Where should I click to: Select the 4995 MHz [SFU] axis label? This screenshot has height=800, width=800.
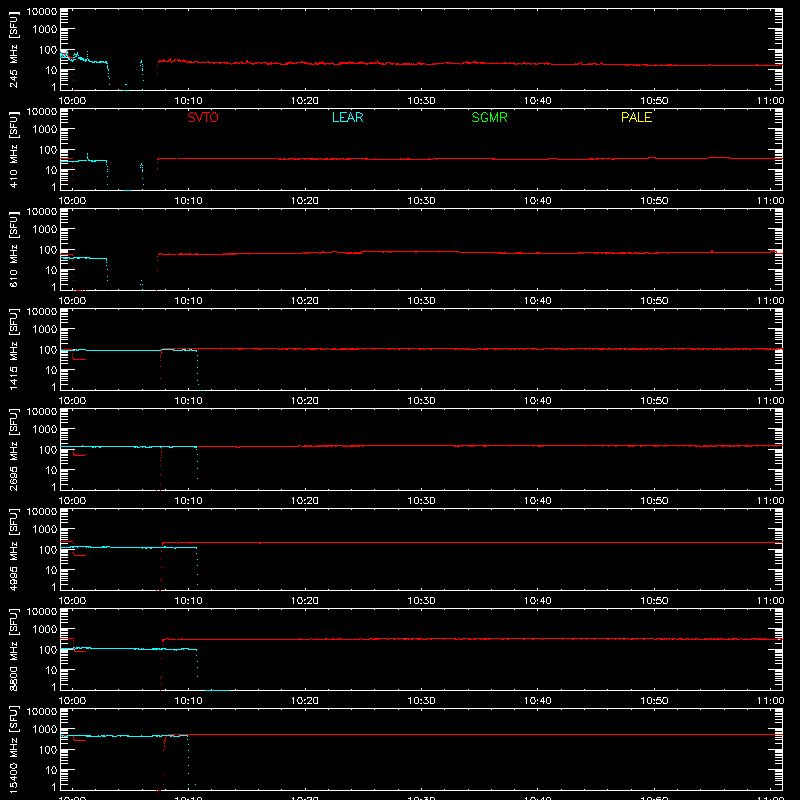click(x=13, y=550)
